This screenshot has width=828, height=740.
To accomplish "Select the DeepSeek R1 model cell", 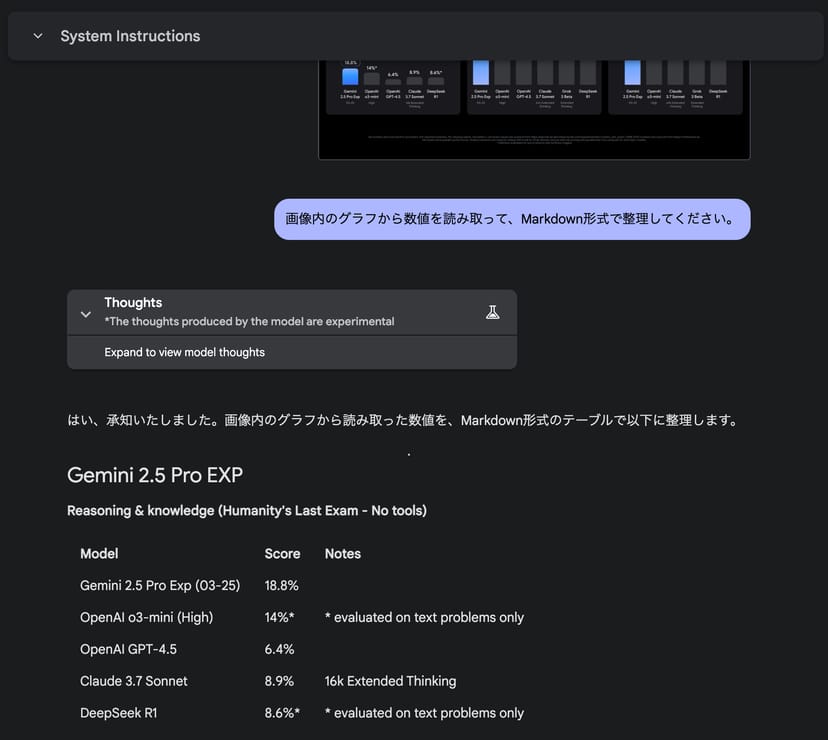I will pos(120,713).
